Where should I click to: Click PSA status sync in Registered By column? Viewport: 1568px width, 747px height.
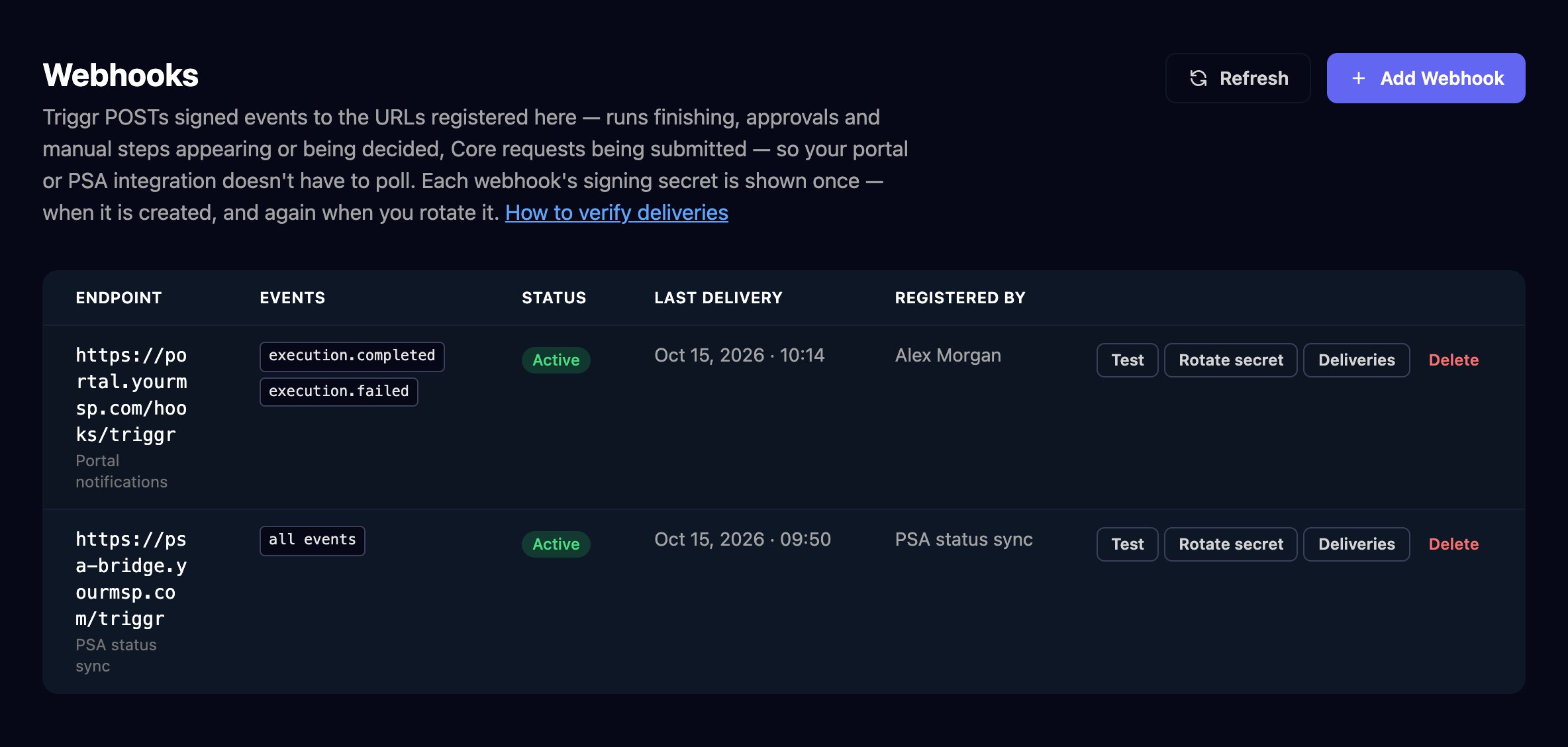(x=963, y=540)
